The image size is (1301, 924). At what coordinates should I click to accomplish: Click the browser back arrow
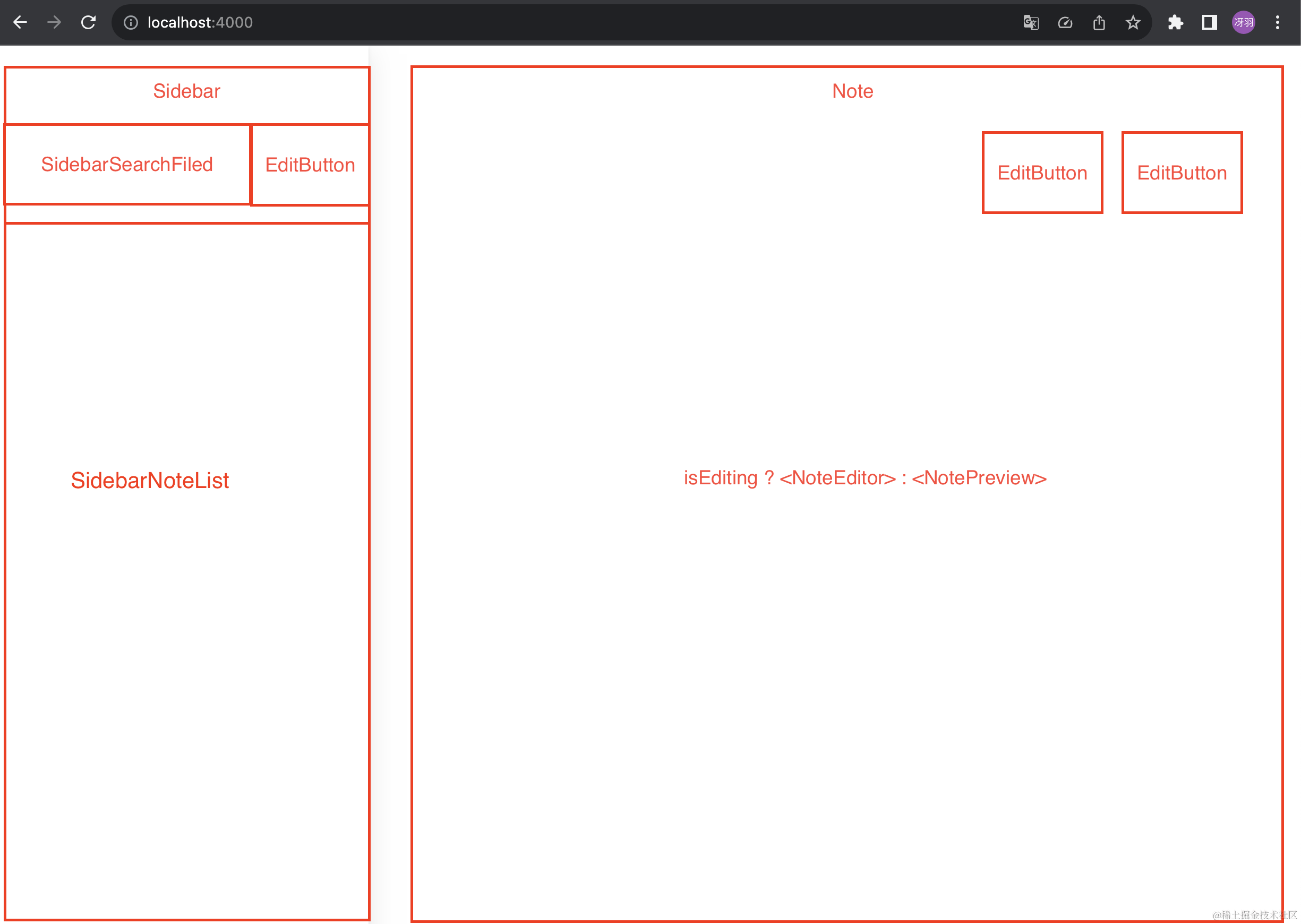[x=20, y=22]
